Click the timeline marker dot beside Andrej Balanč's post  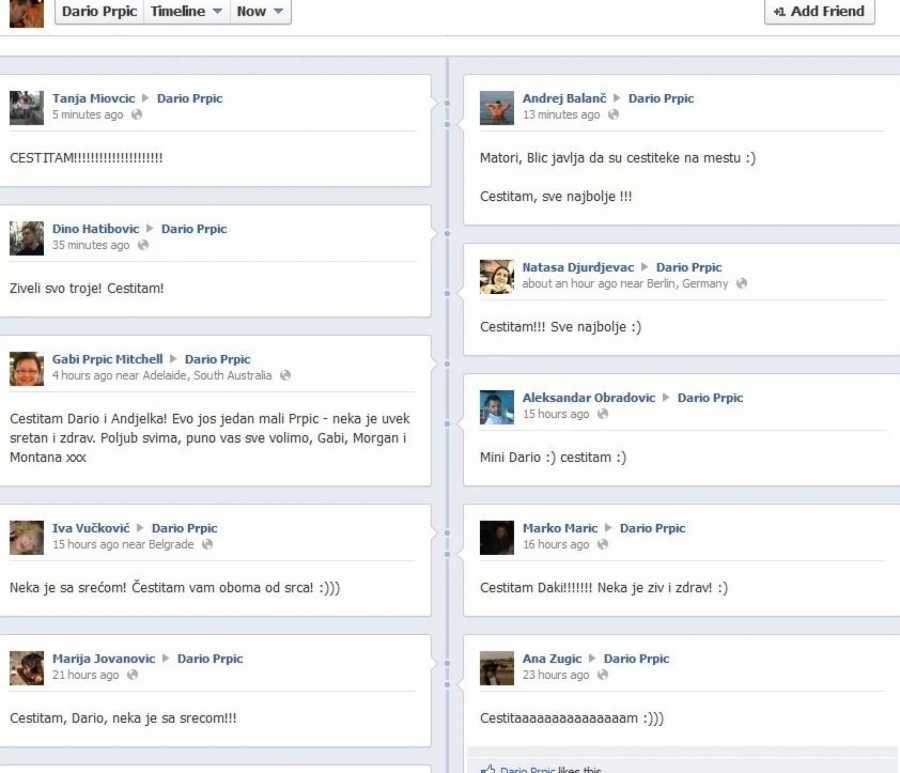(447, 125)
